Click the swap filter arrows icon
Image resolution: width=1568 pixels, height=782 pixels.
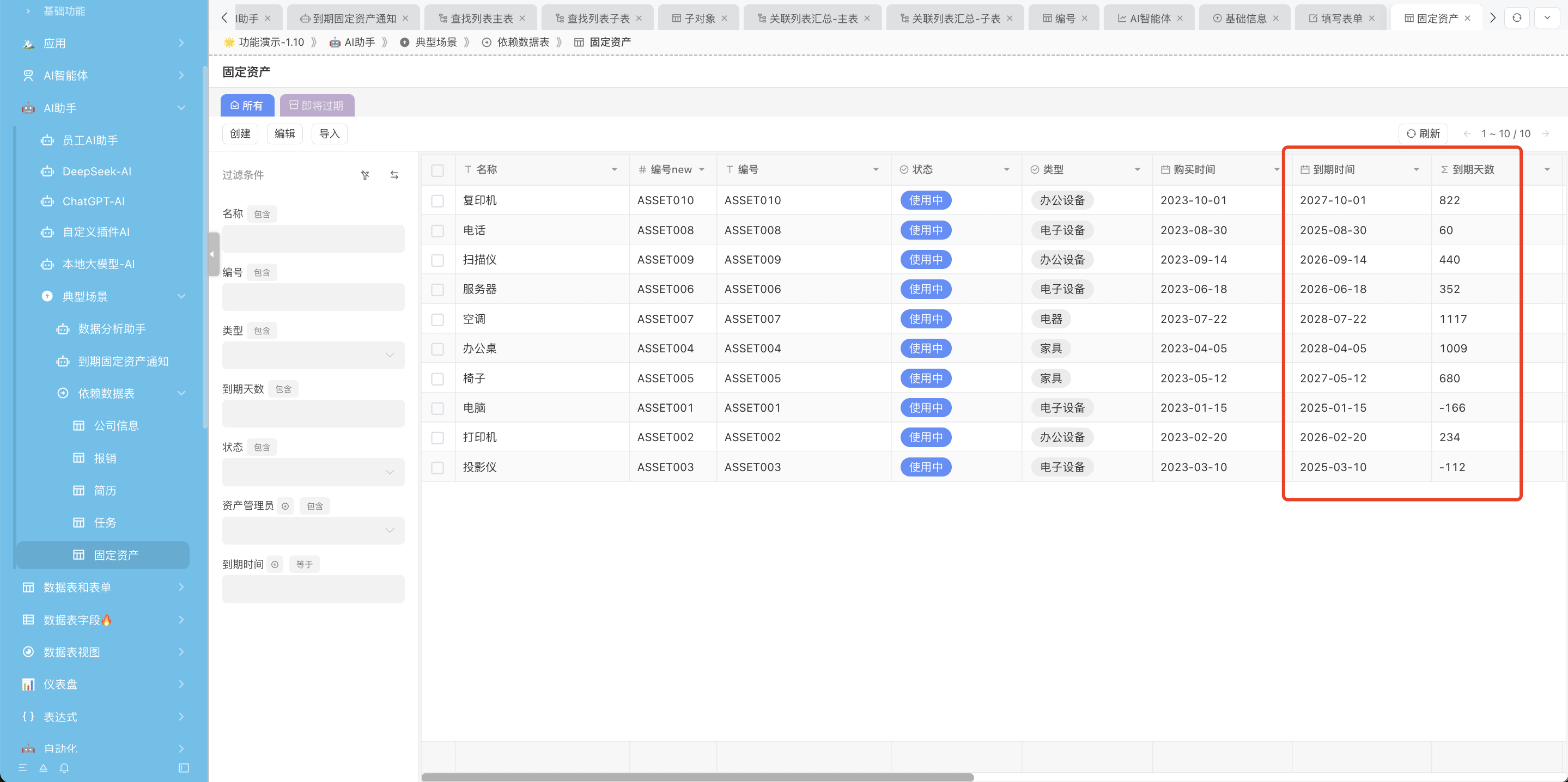[x=394, y=175]
